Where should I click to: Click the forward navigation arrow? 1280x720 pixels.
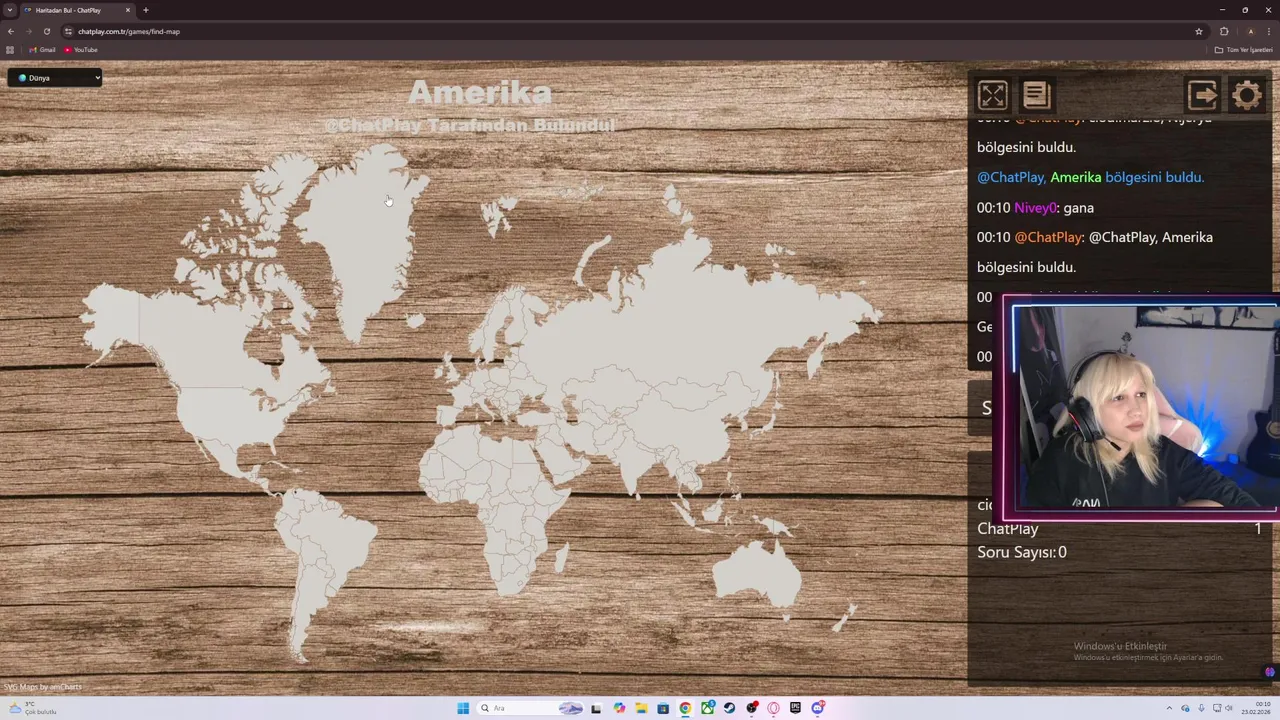(28, 31)
